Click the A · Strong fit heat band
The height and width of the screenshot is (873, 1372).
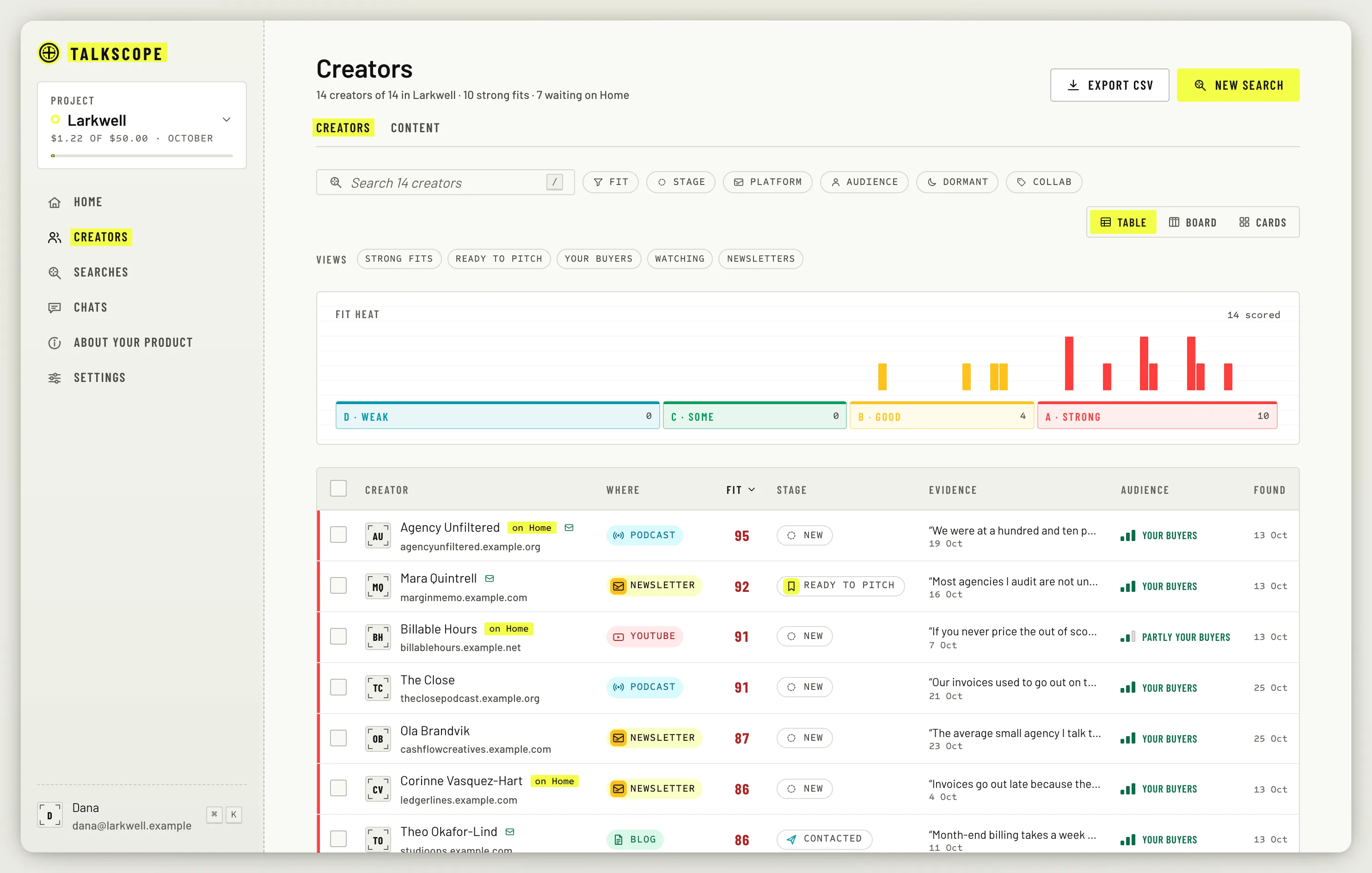click(1157, 416)
